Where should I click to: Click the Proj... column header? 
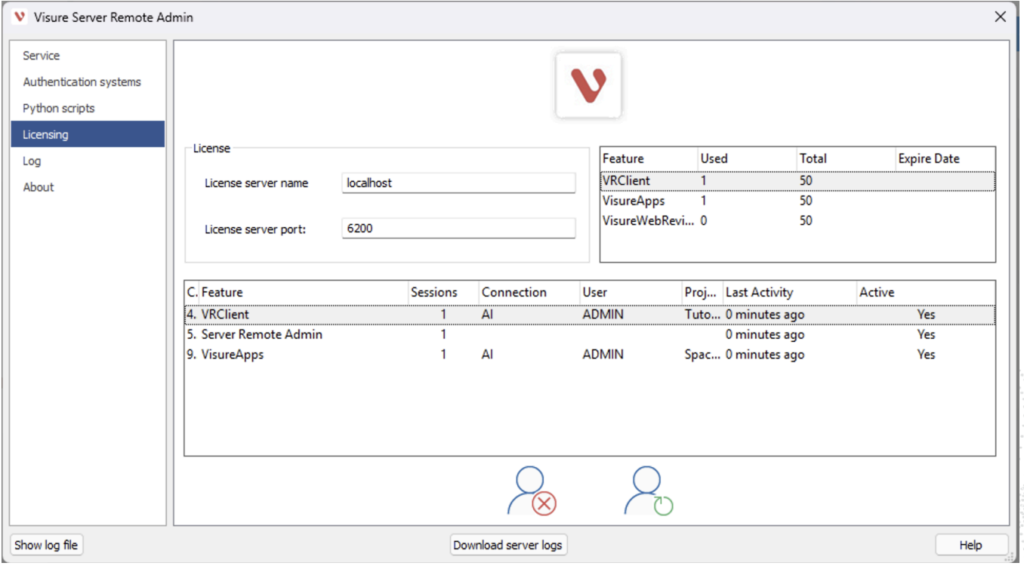(x=703, y=292)
